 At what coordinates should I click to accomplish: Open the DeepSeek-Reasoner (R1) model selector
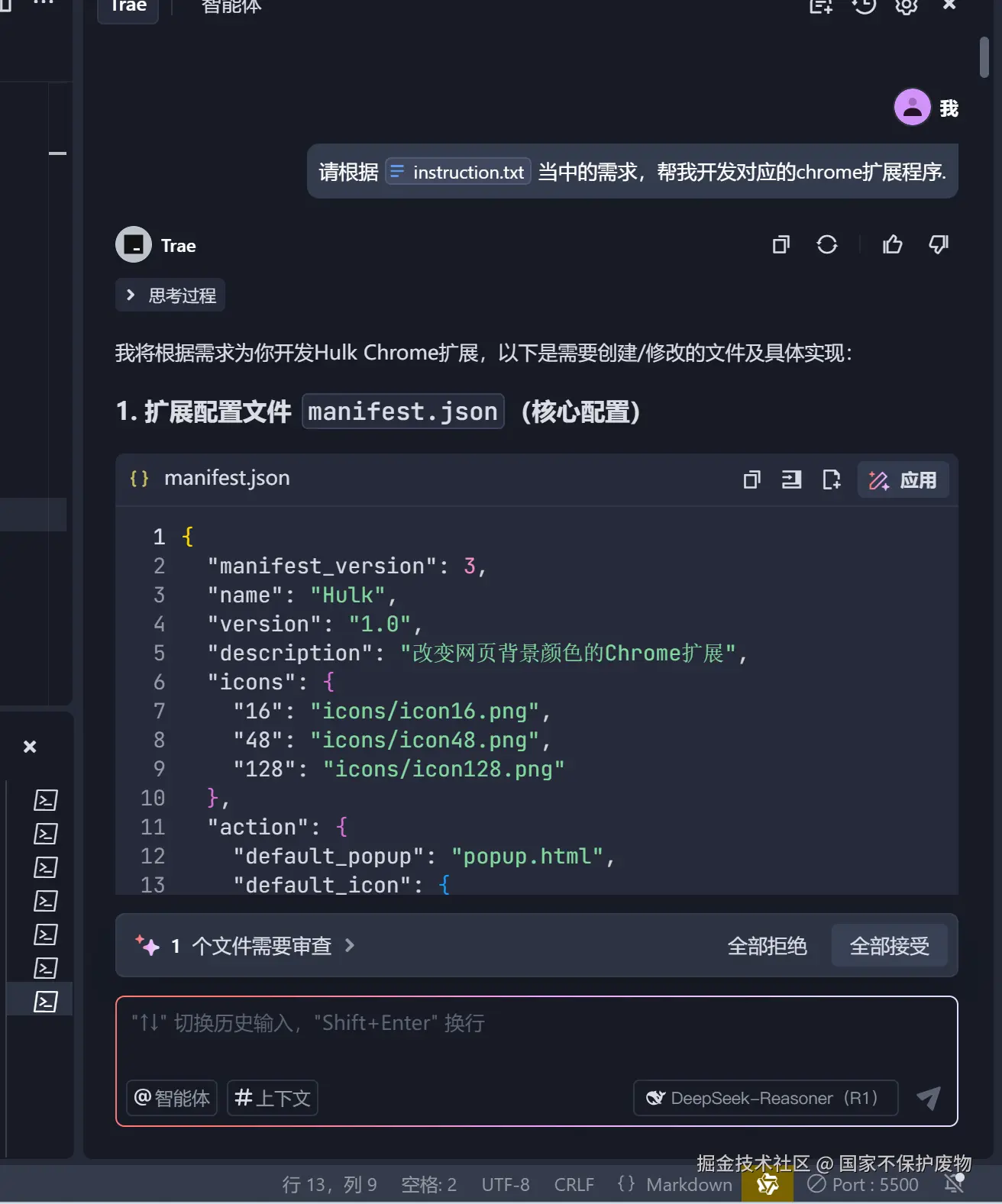[x=766, y=1098]
